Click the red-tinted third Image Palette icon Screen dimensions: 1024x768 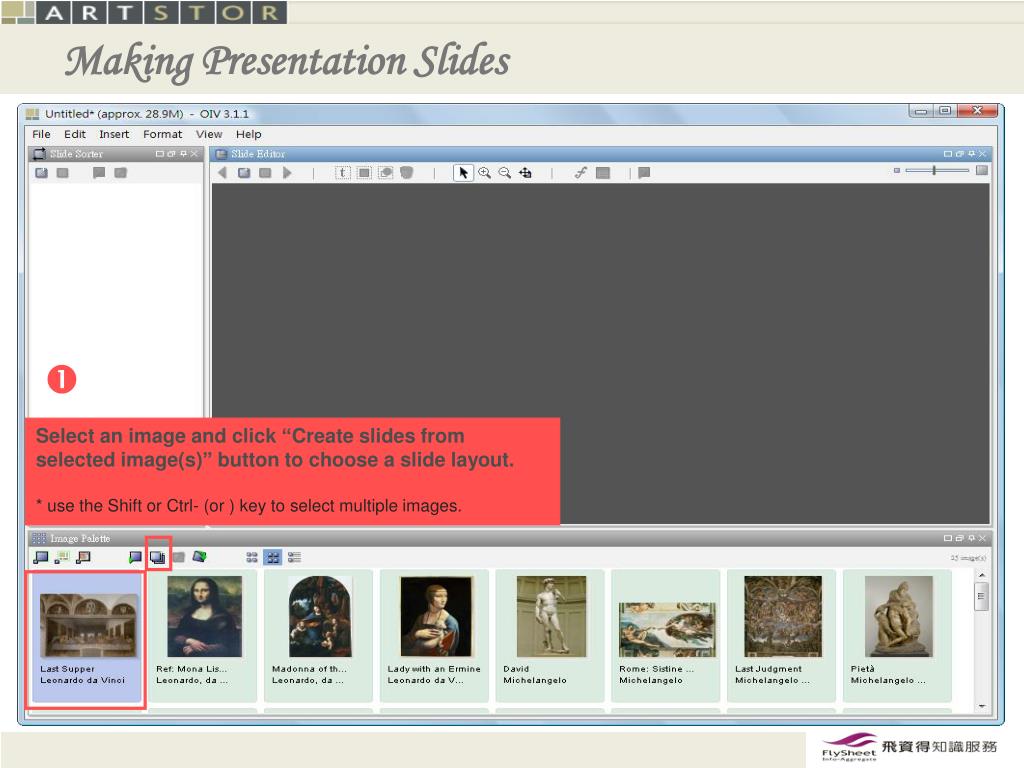tap(84, 557)
